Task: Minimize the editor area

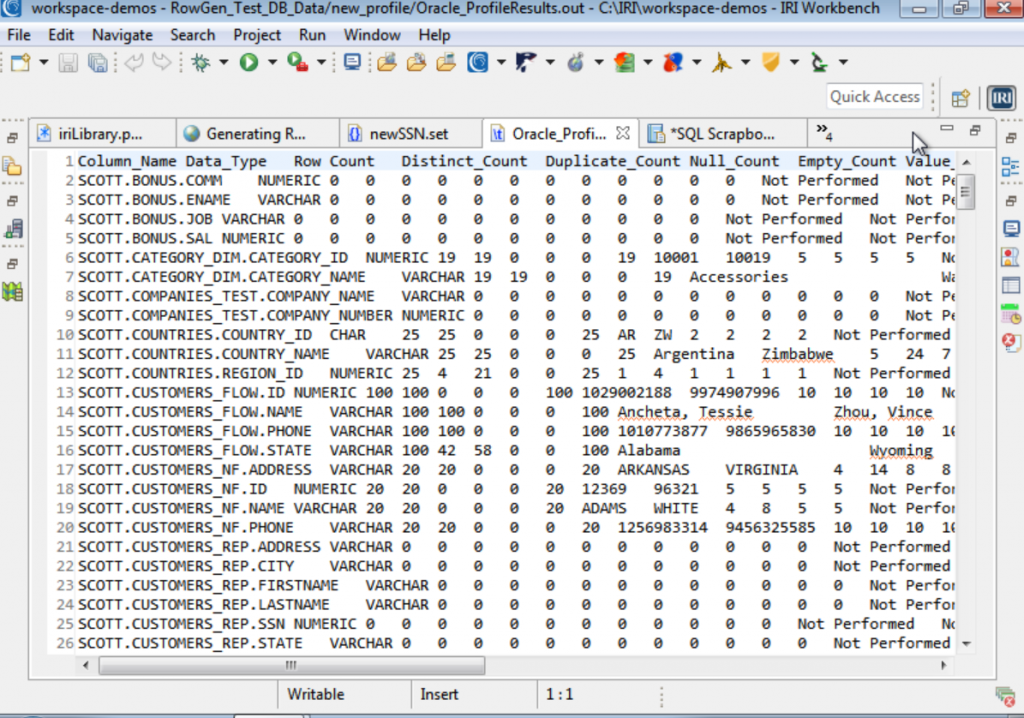Action: (x=946, y=129)
